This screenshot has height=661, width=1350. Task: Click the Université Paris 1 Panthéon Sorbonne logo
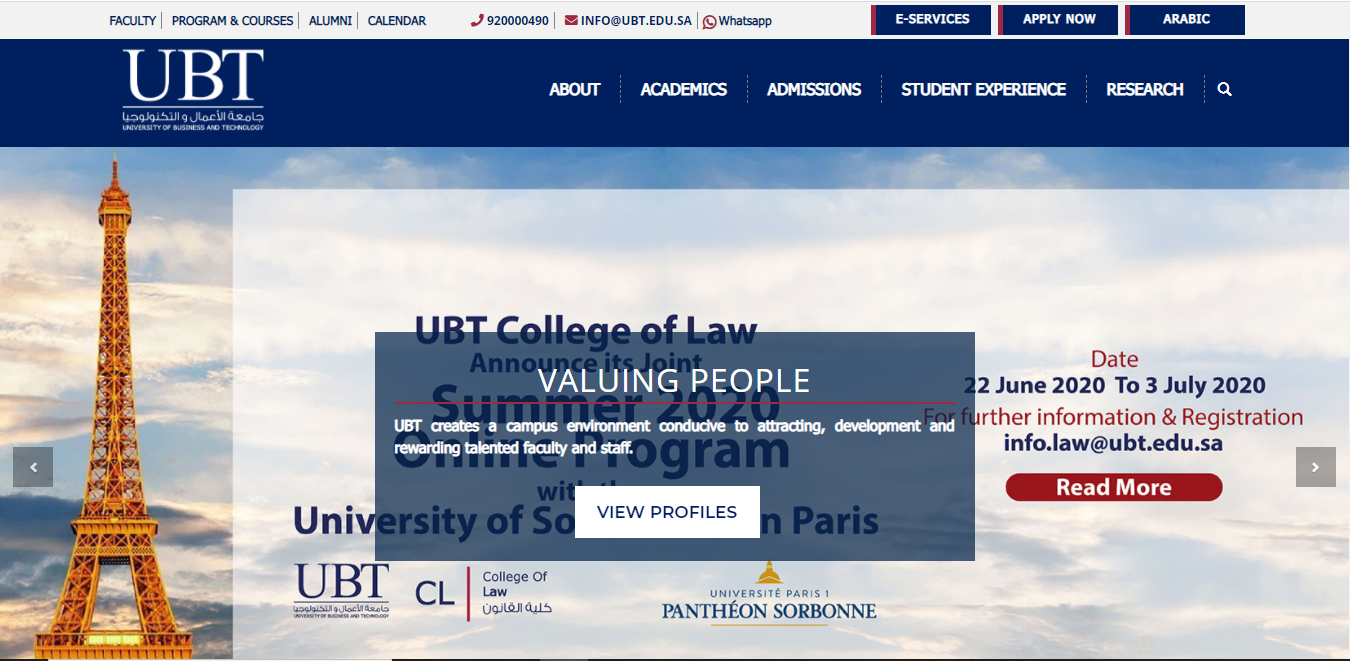click(x=769, y=592)
